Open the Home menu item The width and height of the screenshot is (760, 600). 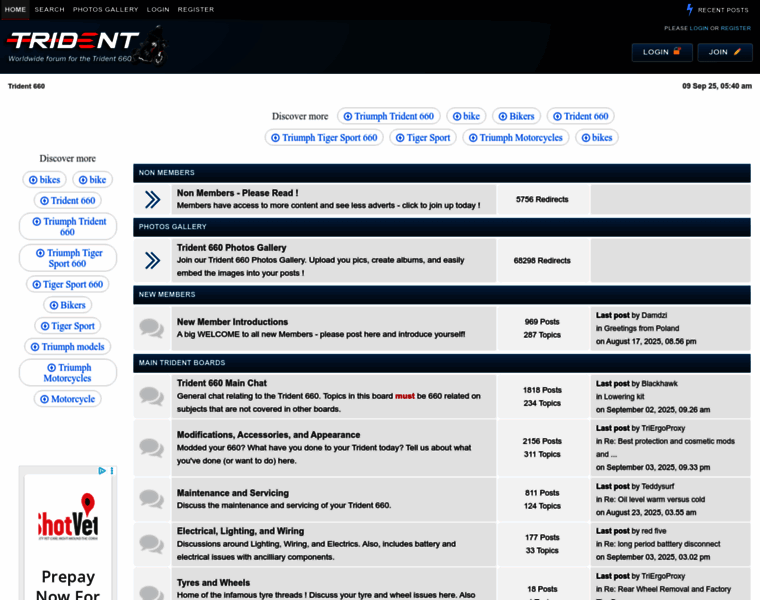15,9
